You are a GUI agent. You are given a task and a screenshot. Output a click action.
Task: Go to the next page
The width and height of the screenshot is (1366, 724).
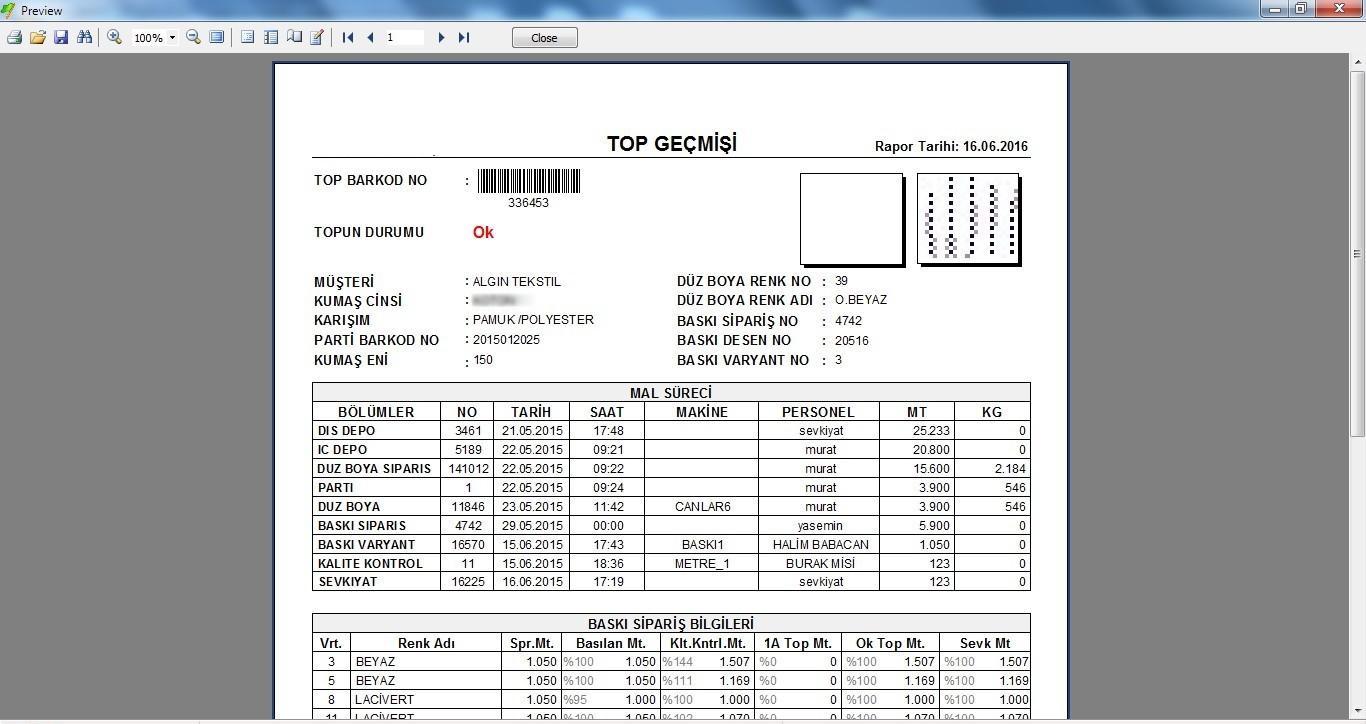[x=441, y=37]
